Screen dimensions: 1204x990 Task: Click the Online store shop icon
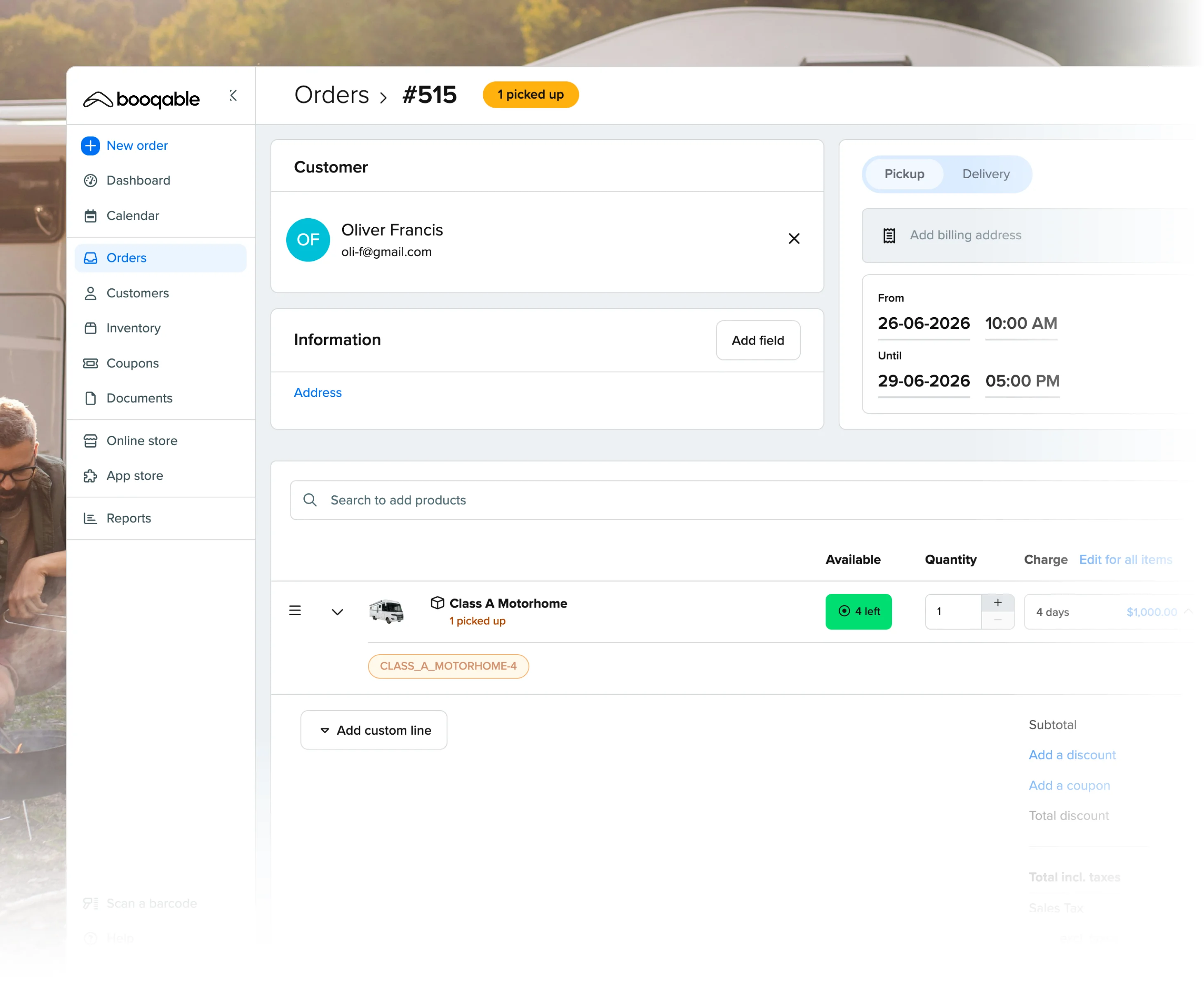pyautogui.click(x=90, y=441)
